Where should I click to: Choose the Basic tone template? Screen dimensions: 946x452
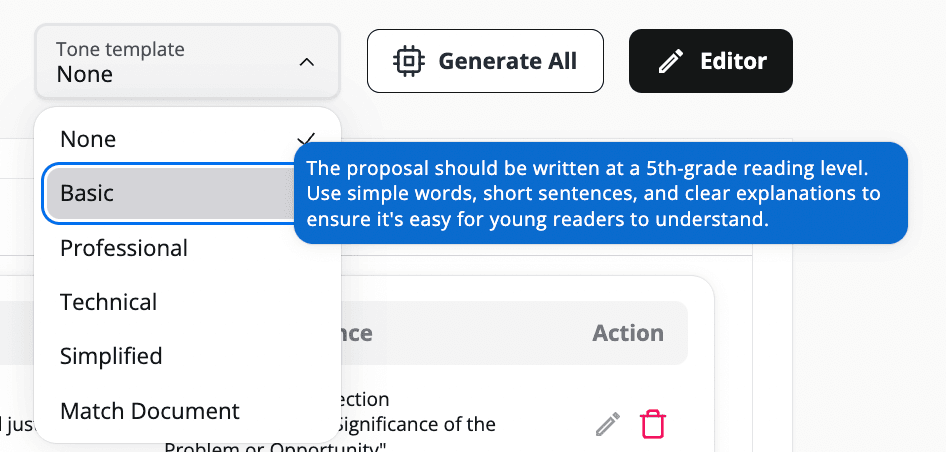(87, 193)
